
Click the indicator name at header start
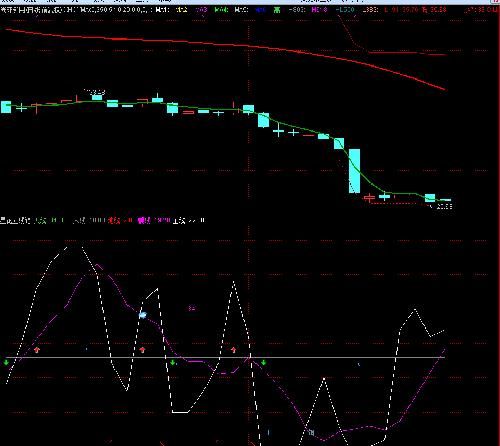pos(15,220)
